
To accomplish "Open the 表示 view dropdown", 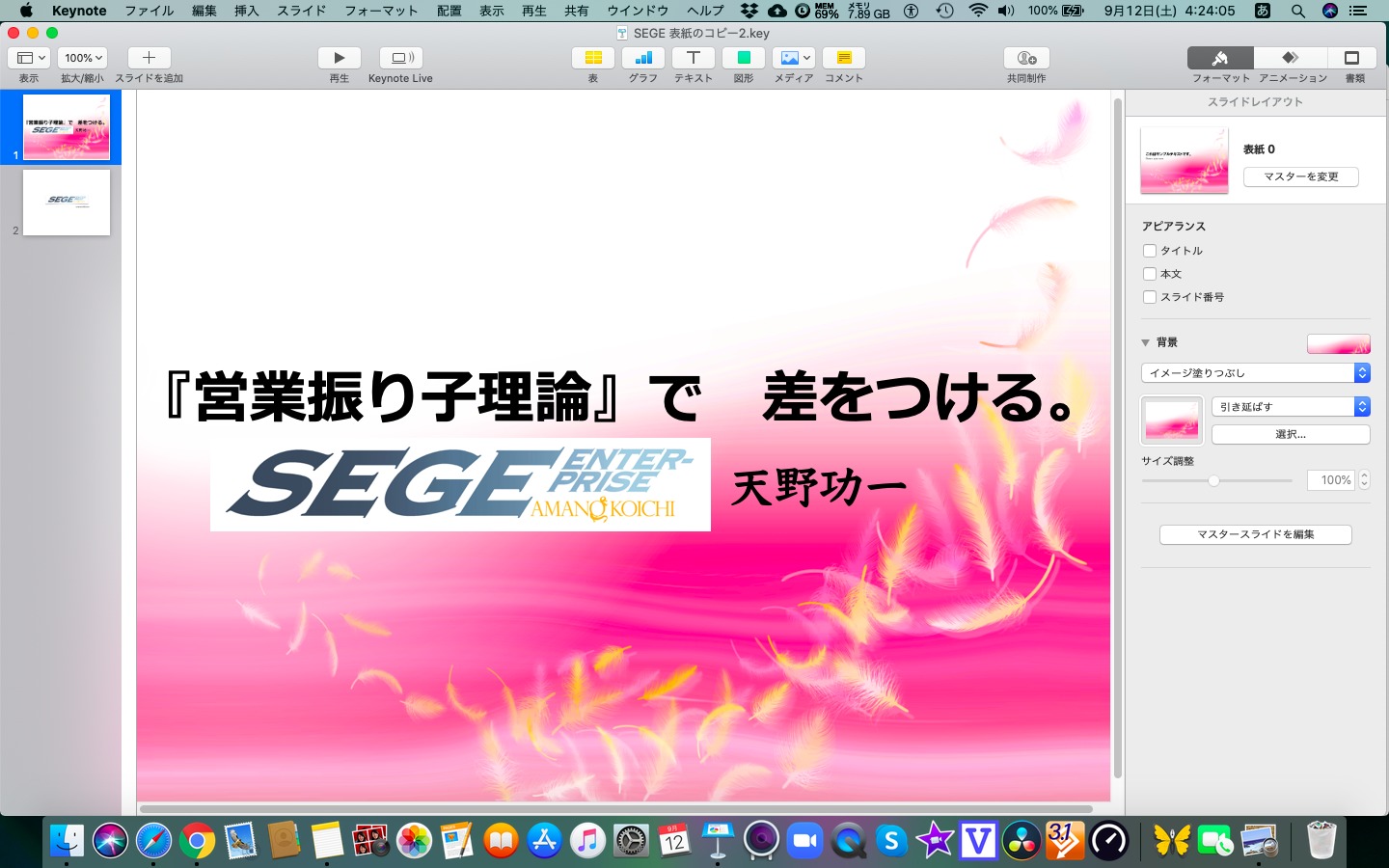I will tap(29, 58).
